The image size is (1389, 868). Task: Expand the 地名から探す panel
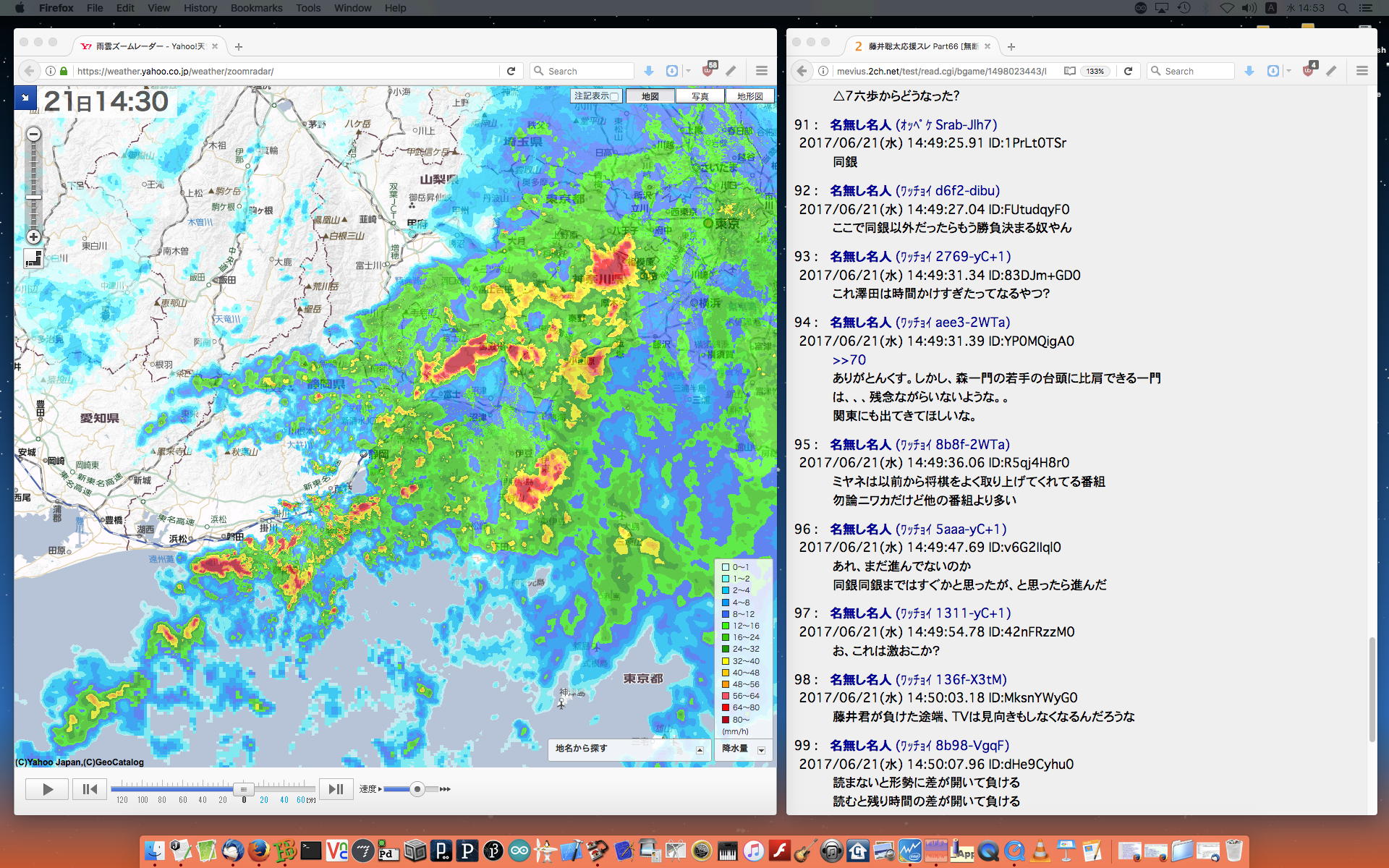(700, 750)
